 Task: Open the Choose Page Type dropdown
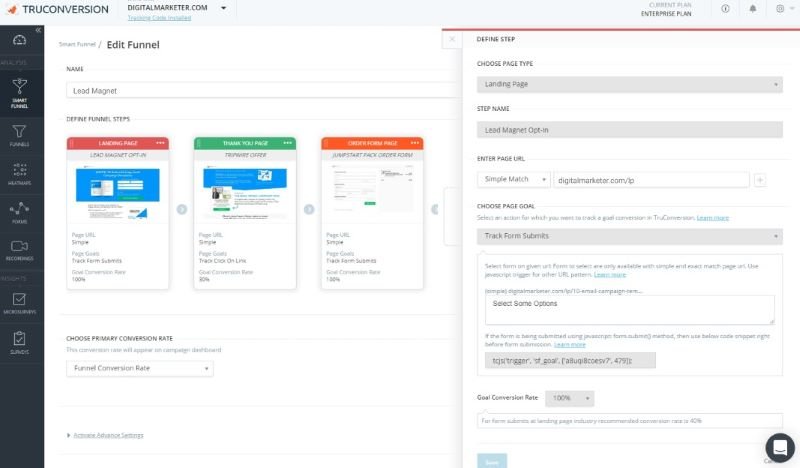(x=630, y=84)
